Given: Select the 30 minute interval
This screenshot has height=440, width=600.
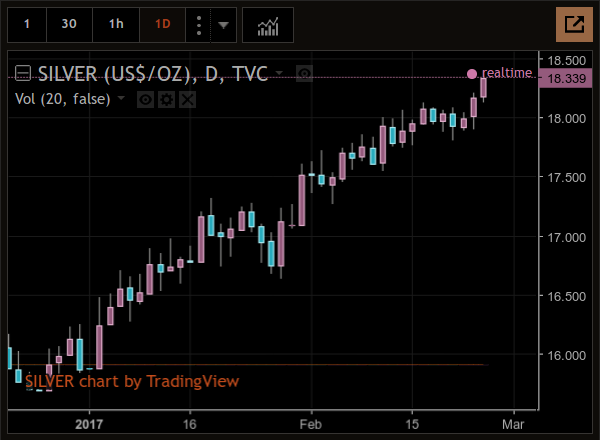Looking at the screenshot, I should click(x=69, y=24).
